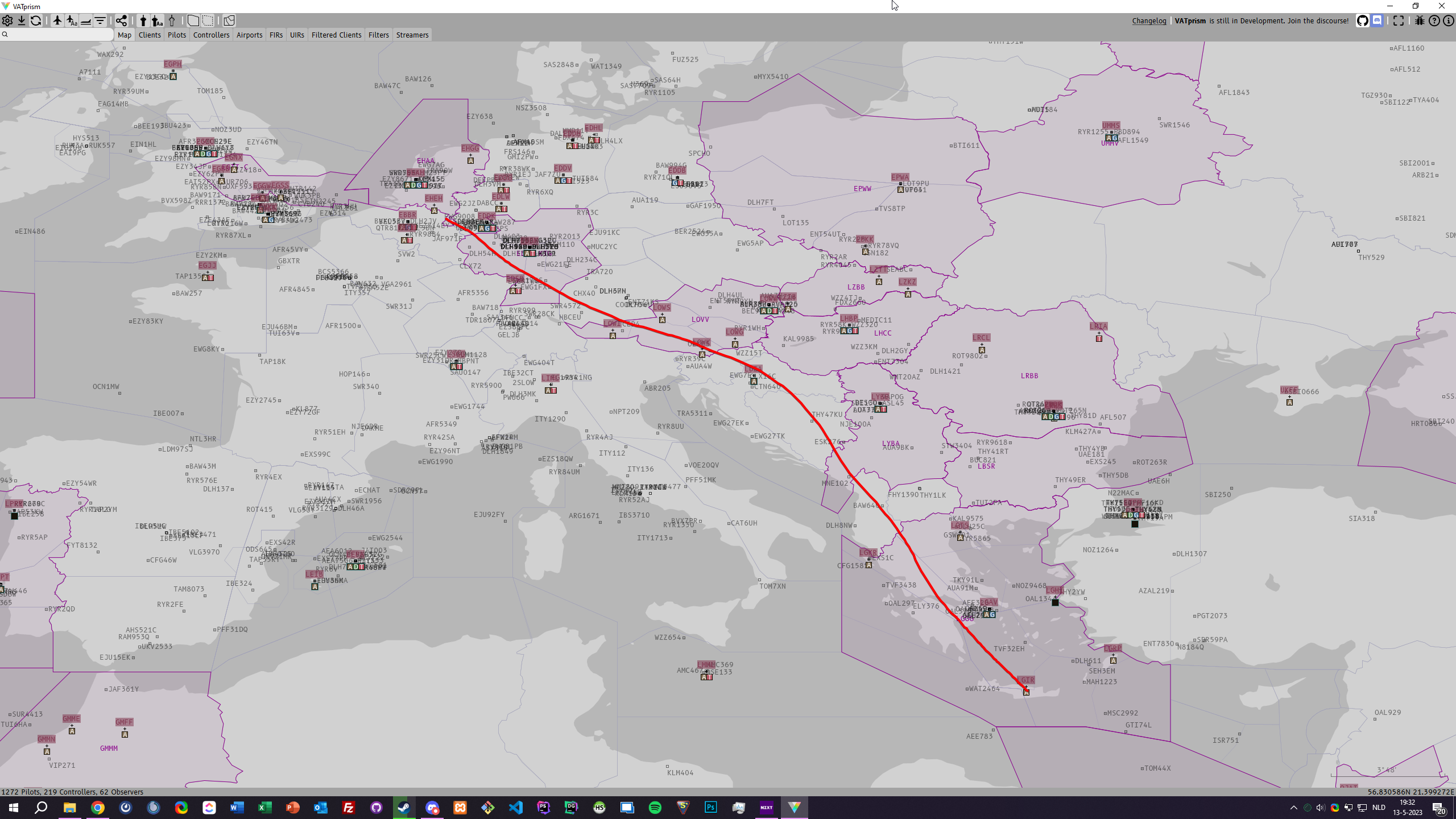
Task: Open the GitHub repository icon
Action: [x=1362, y=21]
